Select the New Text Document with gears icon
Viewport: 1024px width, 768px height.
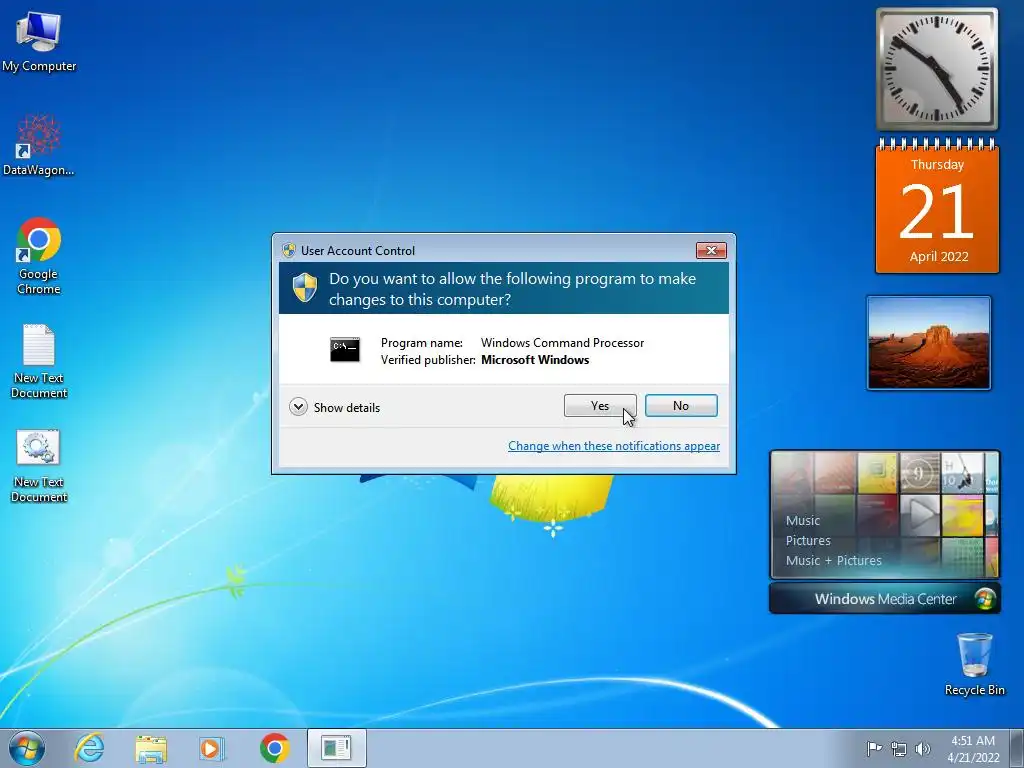39,465
